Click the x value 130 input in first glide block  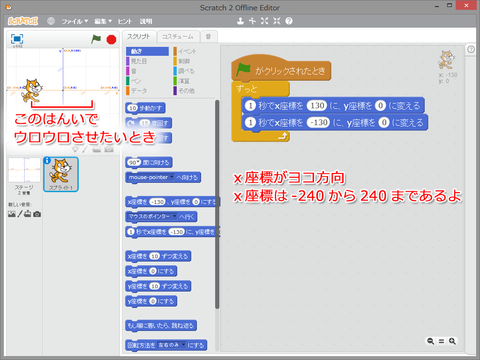click(x=317, y=106)
